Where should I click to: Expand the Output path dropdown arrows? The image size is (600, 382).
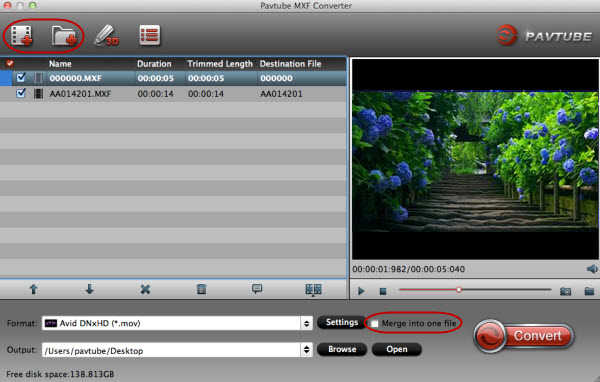pyautogui.click(x=306, y=350)
